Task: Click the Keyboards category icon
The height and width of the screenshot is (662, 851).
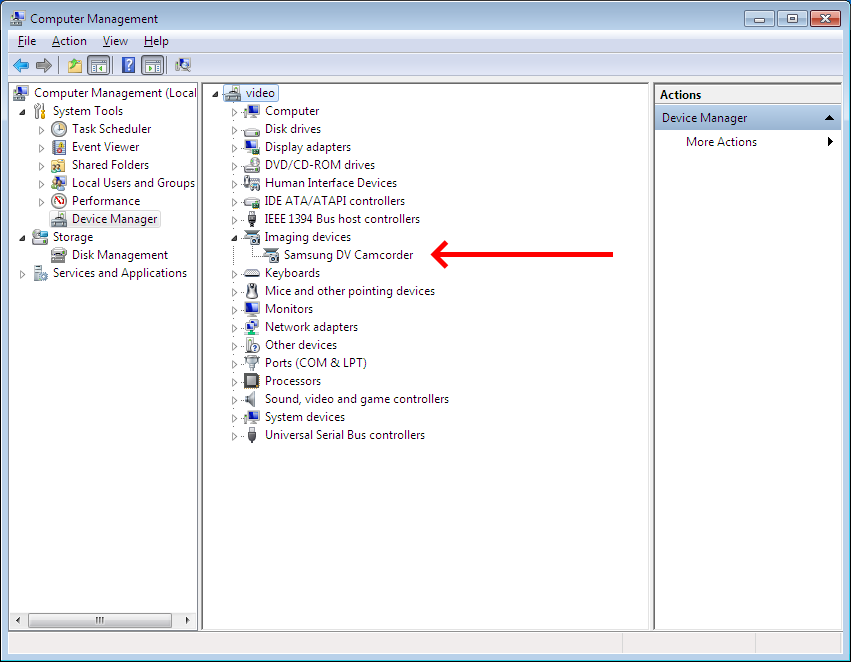Action: click(x=252, y=273)
